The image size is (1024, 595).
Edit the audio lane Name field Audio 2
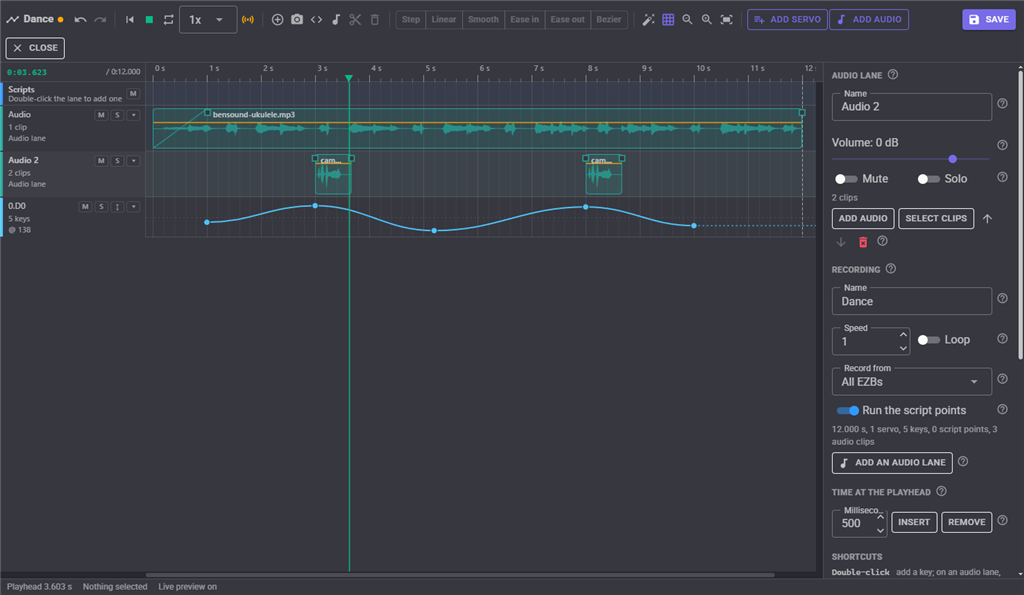(912, 107)
